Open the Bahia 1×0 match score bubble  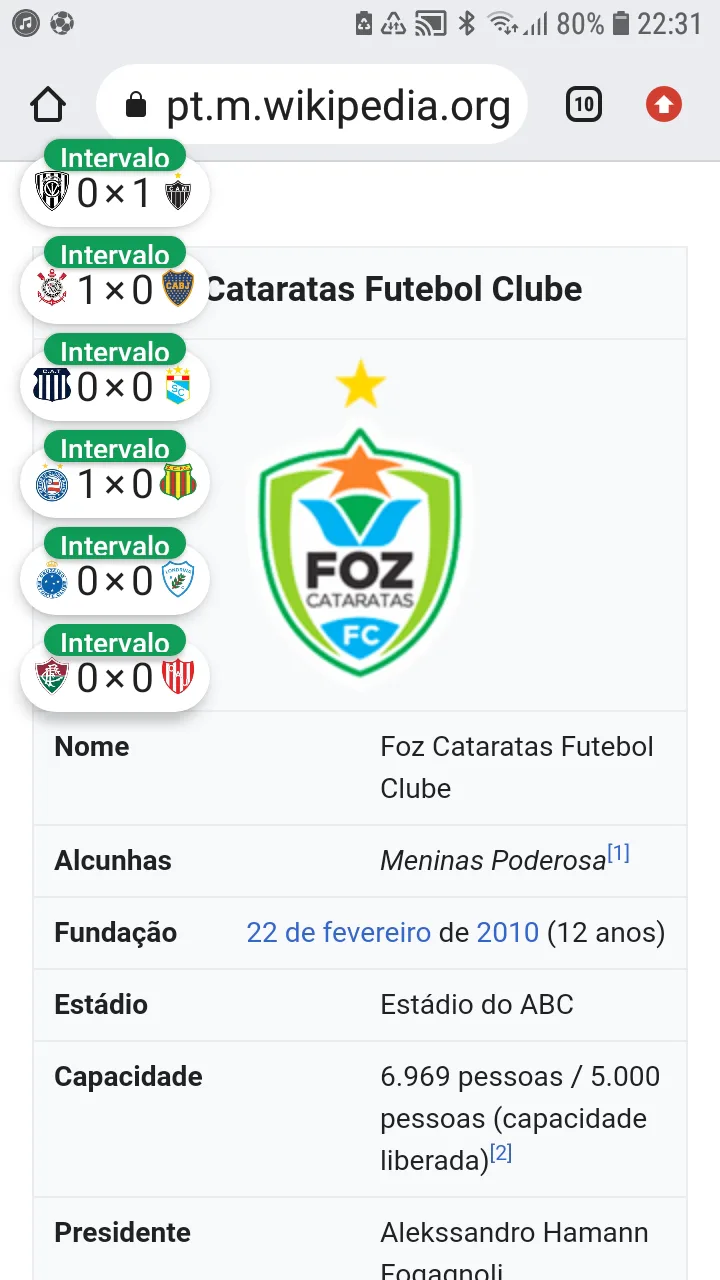115,484
